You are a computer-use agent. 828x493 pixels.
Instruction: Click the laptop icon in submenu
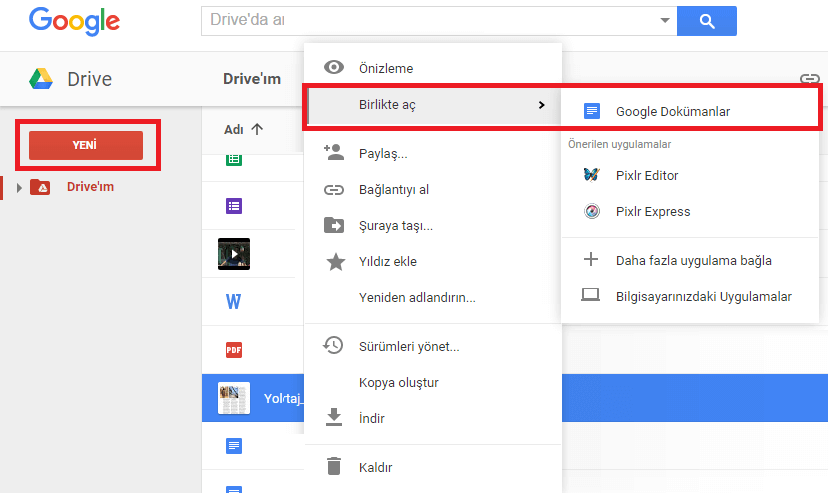click(x=590, y=295)
